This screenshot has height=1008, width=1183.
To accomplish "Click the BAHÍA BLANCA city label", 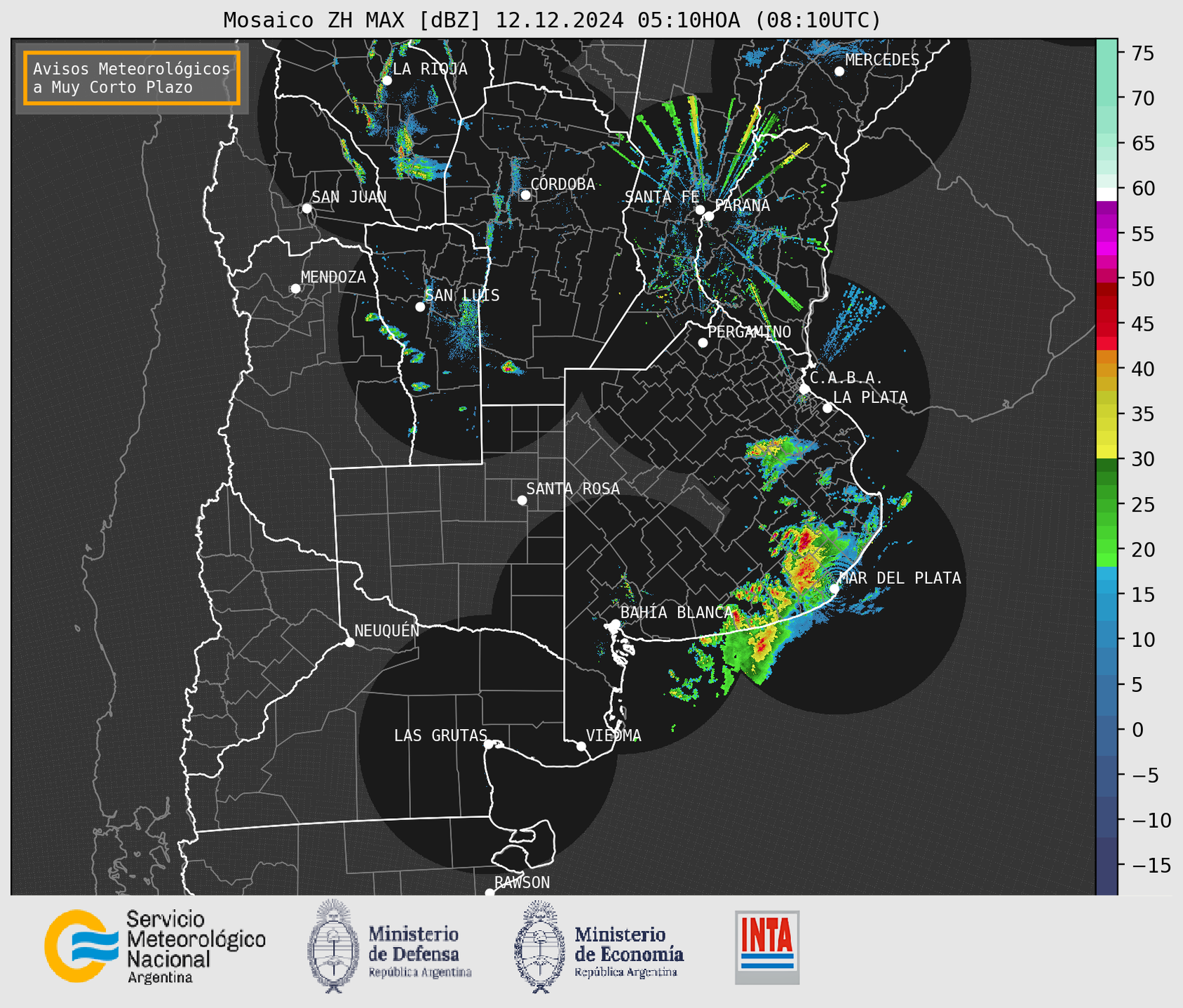I will pyautogui.click(x=677, y=613).
